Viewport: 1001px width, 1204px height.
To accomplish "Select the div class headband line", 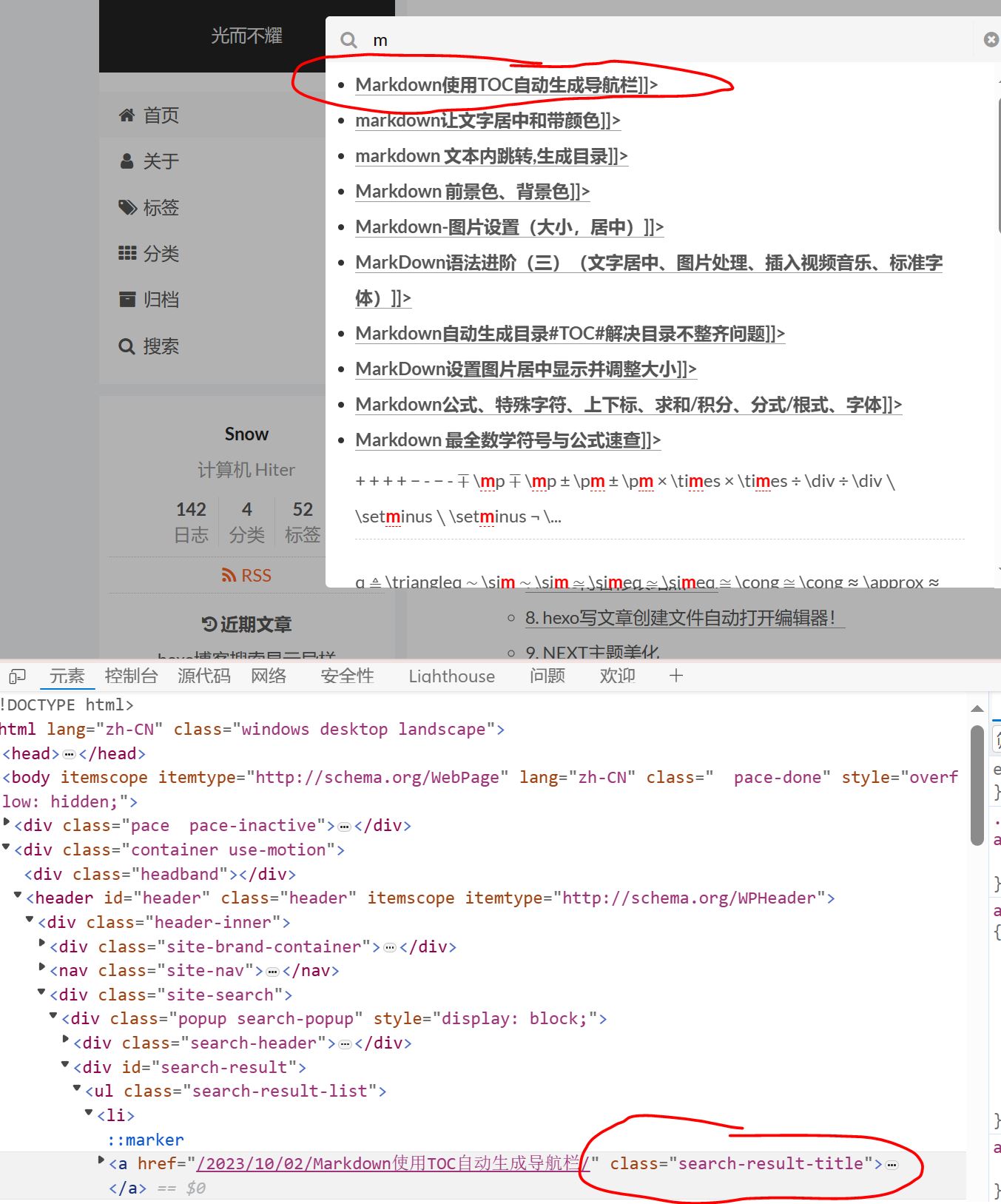I will pos(160,874).
